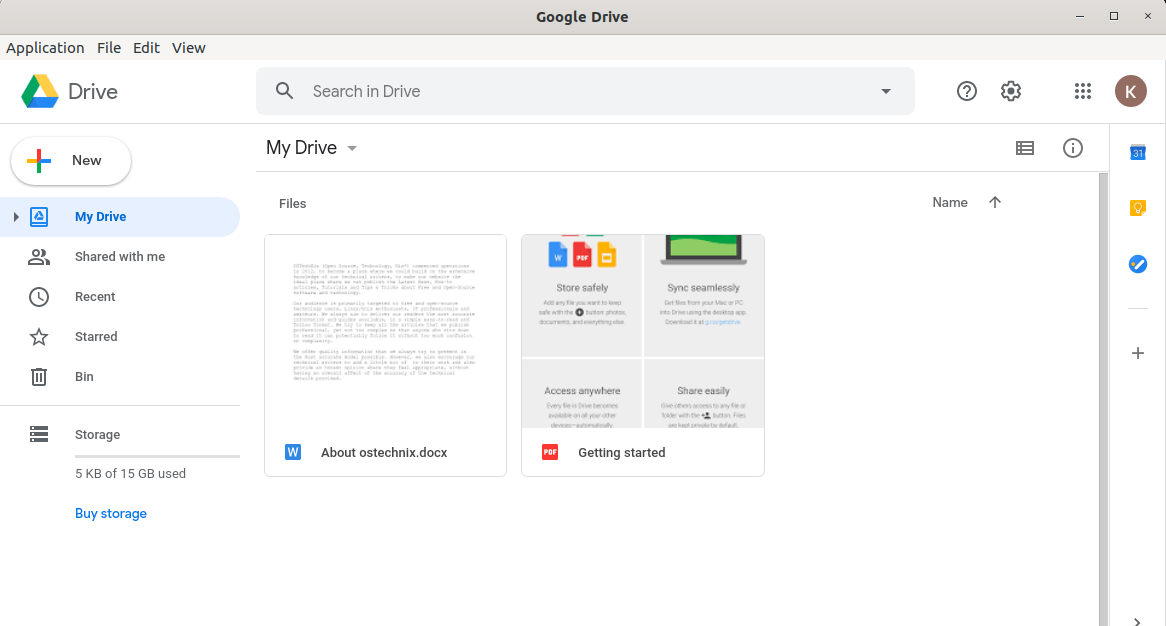1166x626 pixels.
Task: Expand My Drive tree arrow in sidebar
Action: (x=16, y=217)
